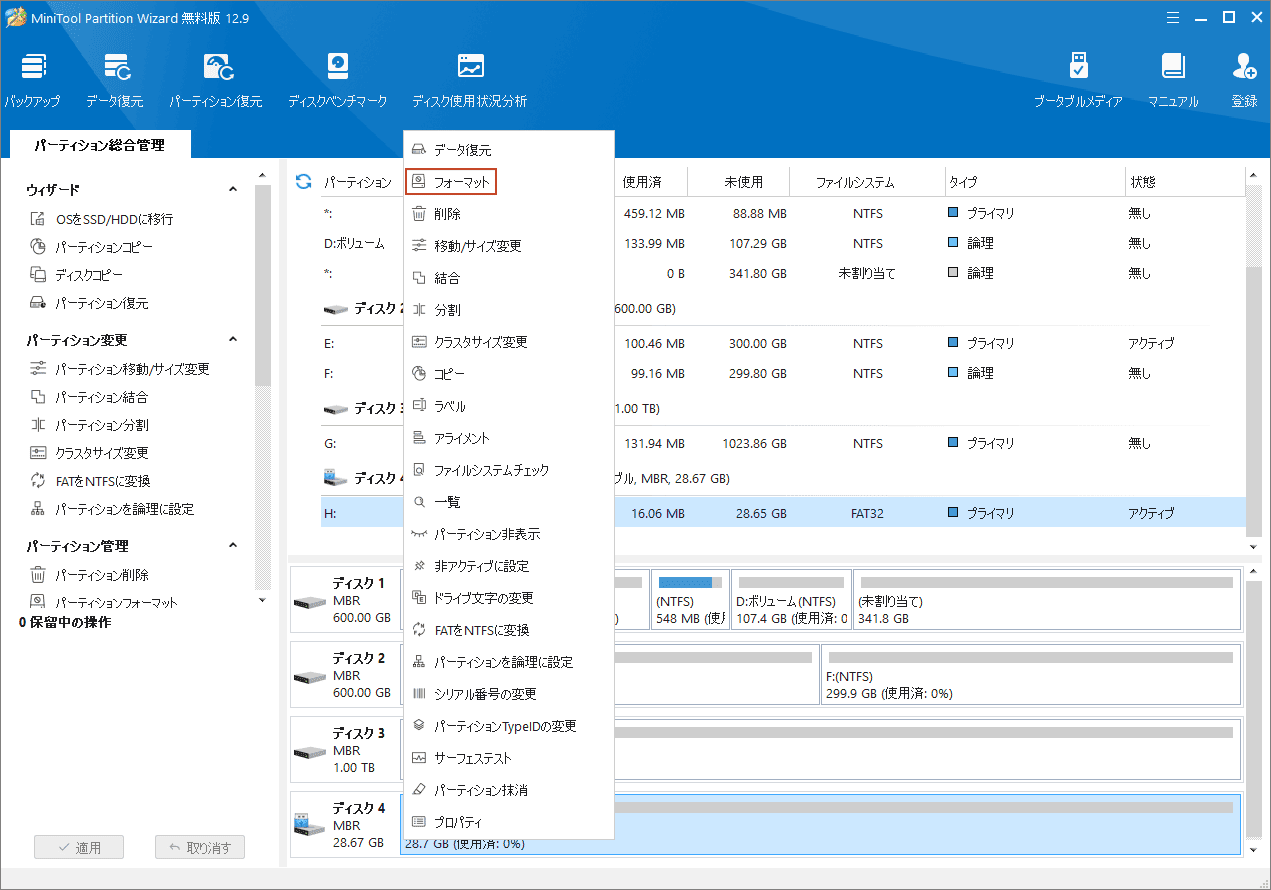Screen dimensions: 1271x890
Task: Choose データ復元 in context menu
Action: 509,150
